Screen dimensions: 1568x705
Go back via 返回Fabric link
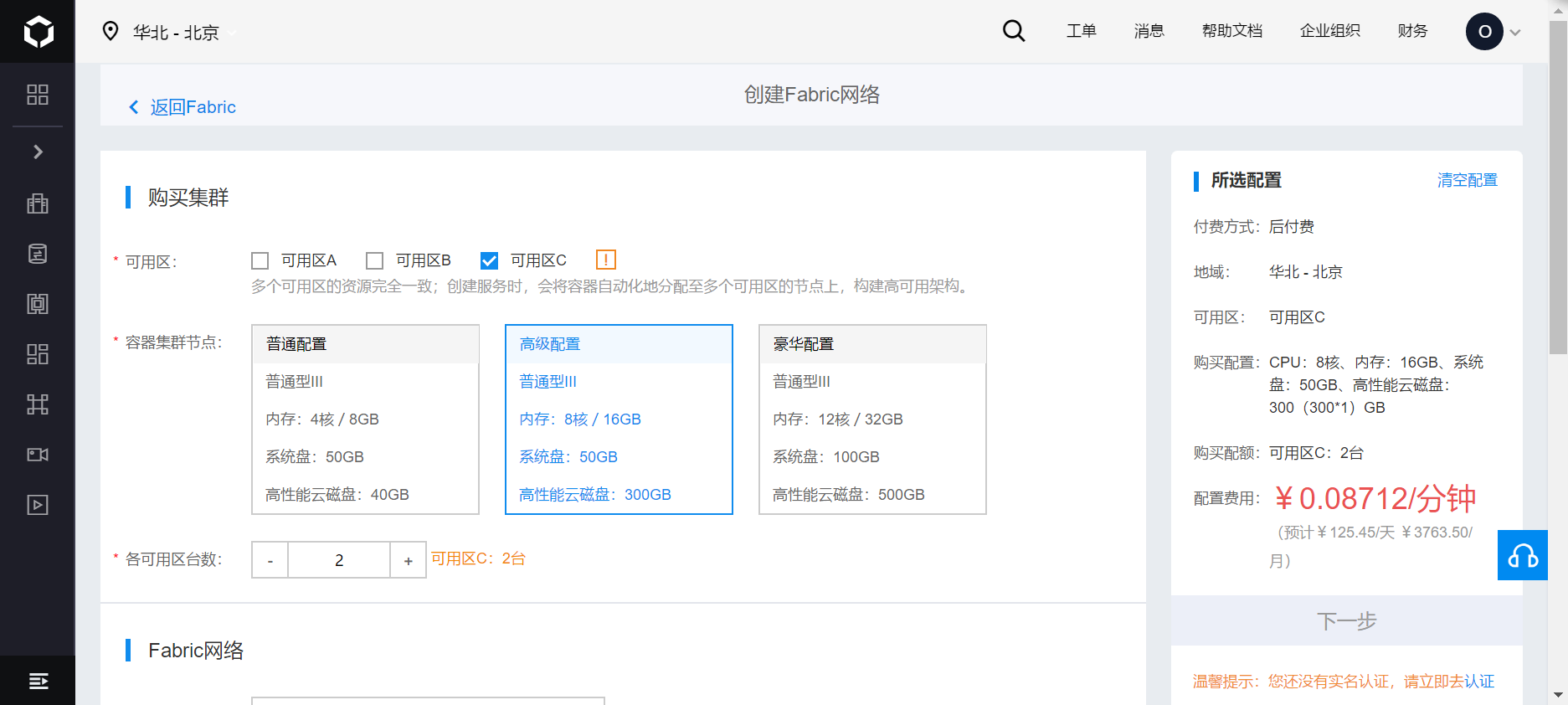[x=183, y=107]
